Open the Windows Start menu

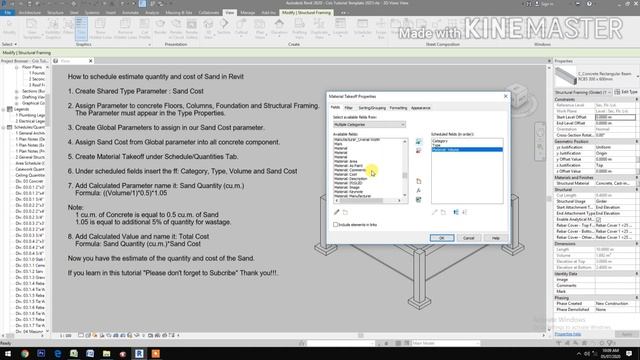(x=8, y=353)
